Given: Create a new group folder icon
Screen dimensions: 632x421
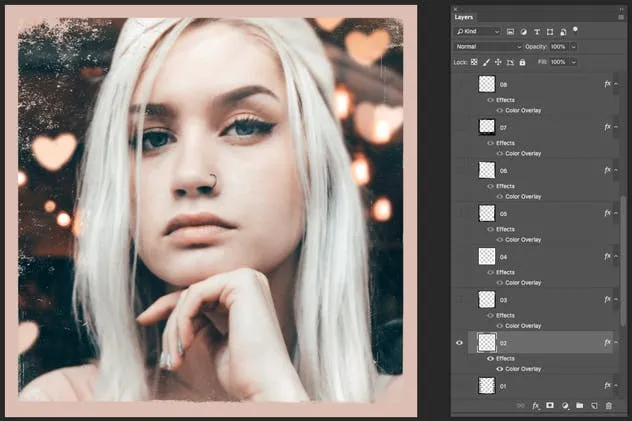Looking at the screenshot, I should pos(579,406).
